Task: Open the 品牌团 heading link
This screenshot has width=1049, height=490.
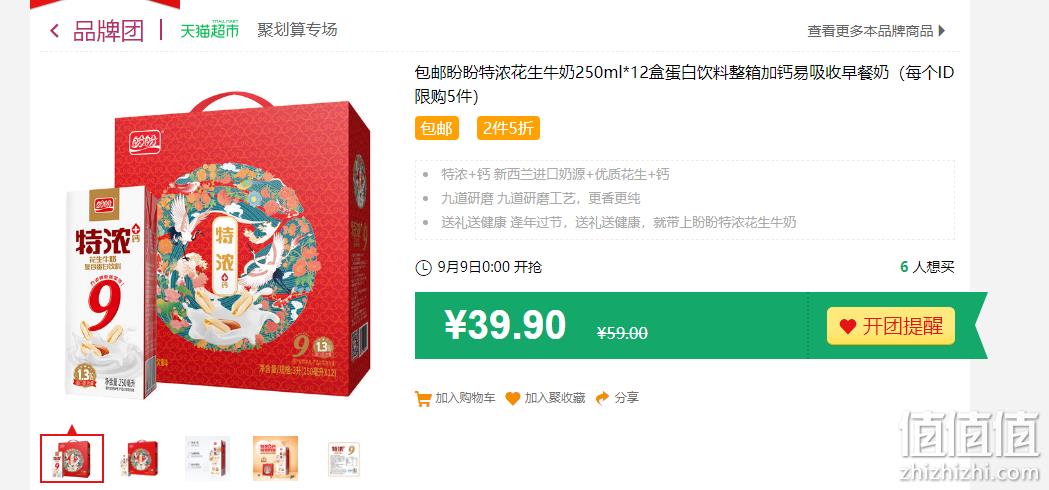Action: [108, 31]
